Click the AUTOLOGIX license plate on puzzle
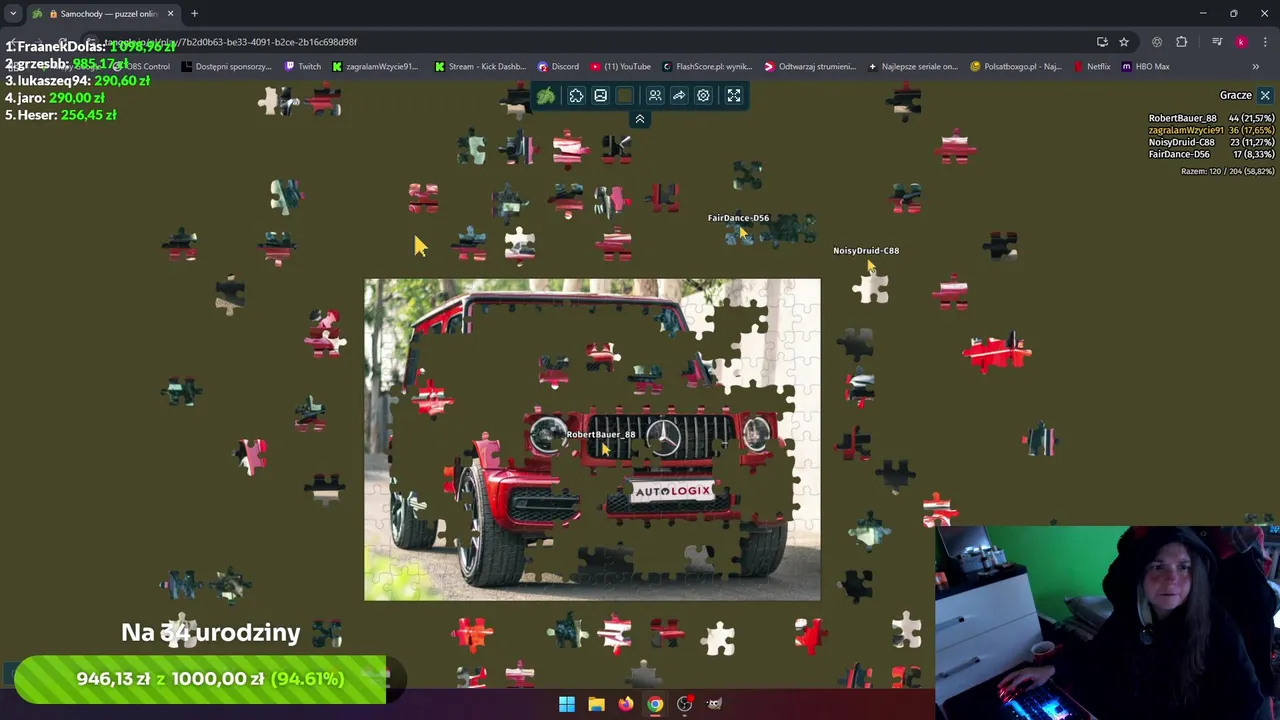This screenshot has width=1280, height=720. (672, 491)
